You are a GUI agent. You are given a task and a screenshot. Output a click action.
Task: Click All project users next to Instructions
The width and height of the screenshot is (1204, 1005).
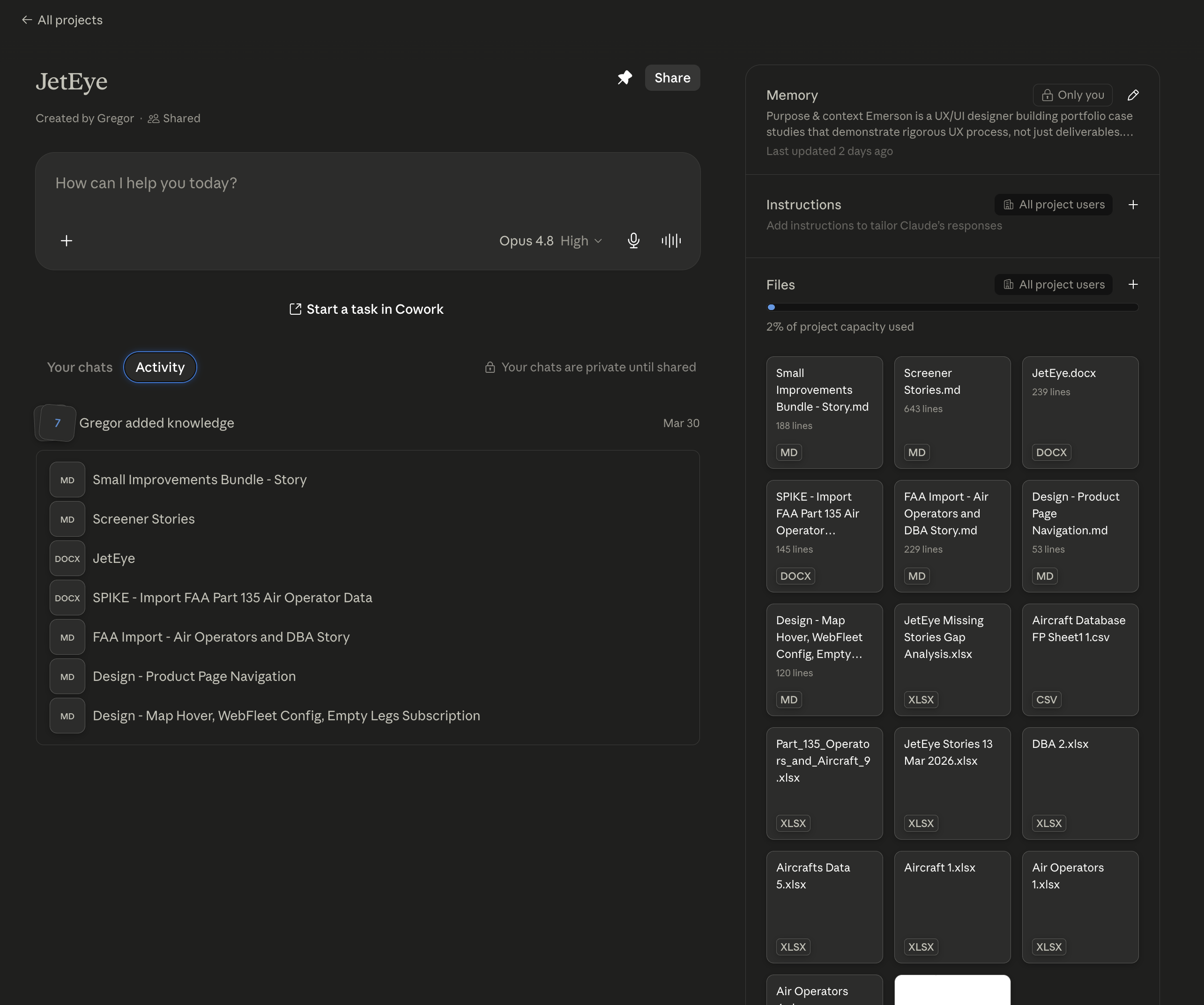tap(1053, 205)
